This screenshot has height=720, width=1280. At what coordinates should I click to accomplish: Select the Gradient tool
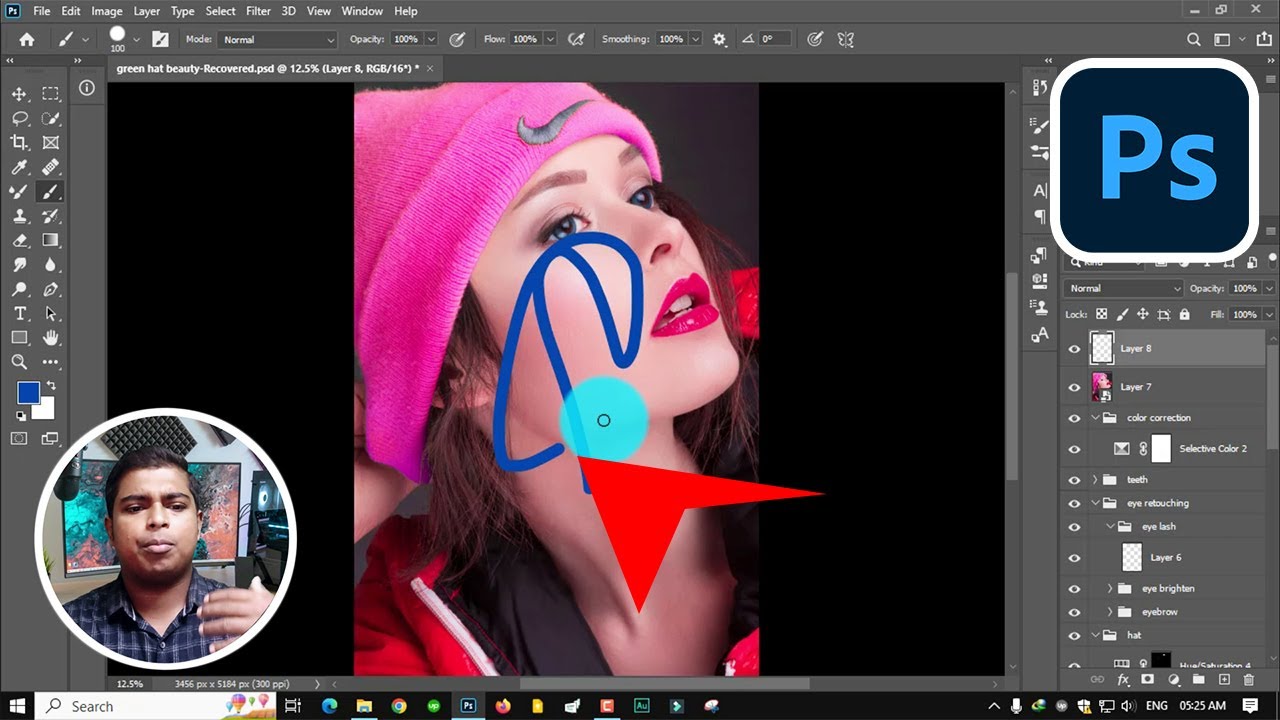click(x=50, y=240)
